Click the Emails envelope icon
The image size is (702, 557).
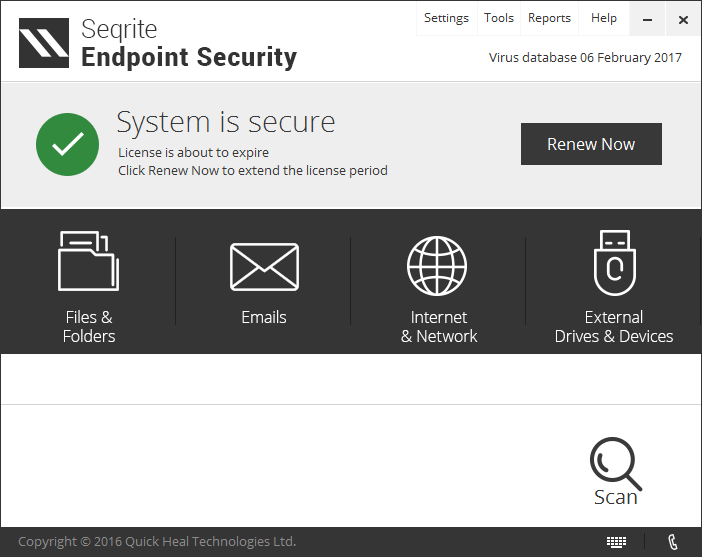coord(264,266)
